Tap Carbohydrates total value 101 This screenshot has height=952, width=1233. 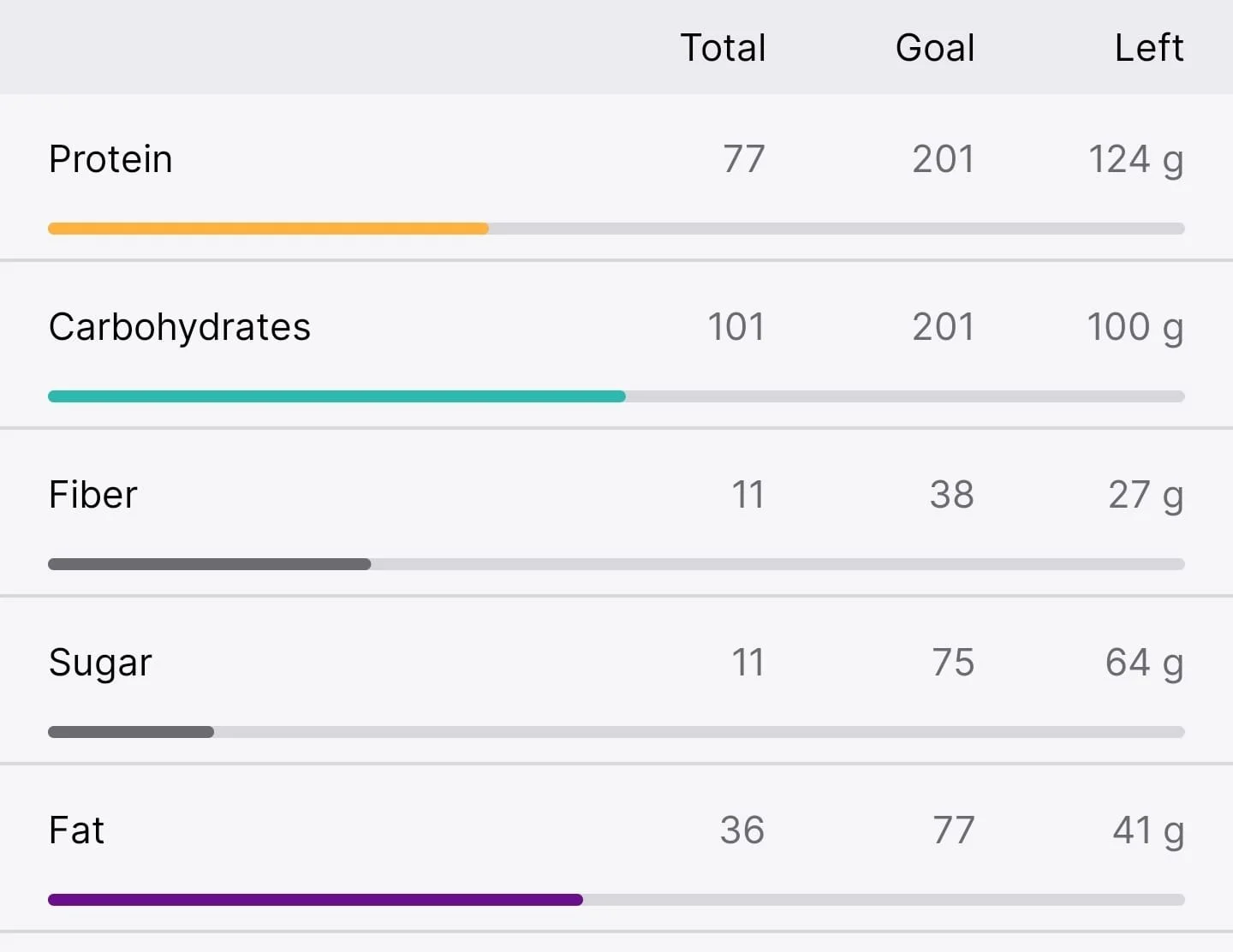click(x=736, y=327)
